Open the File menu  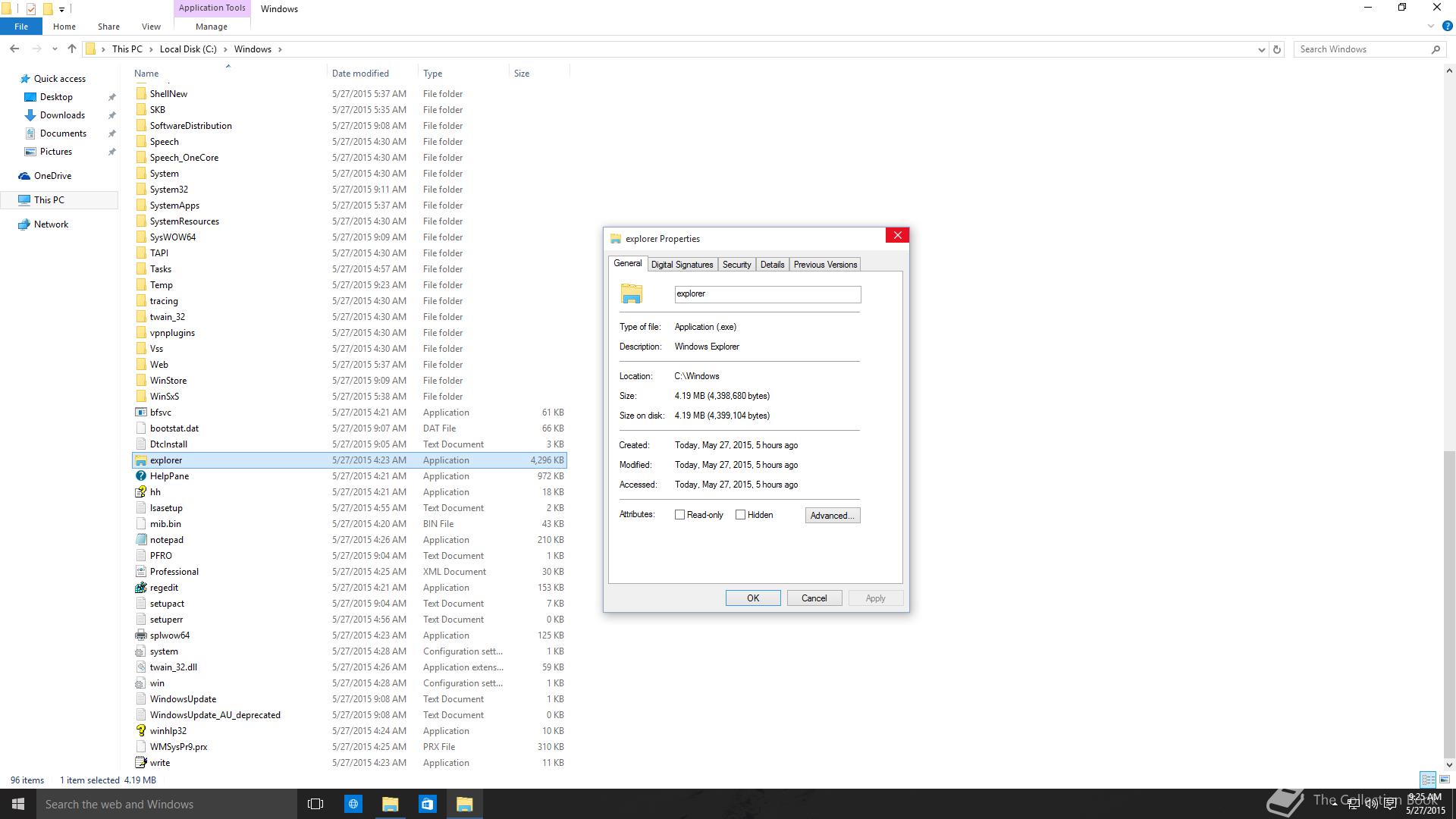21,26
